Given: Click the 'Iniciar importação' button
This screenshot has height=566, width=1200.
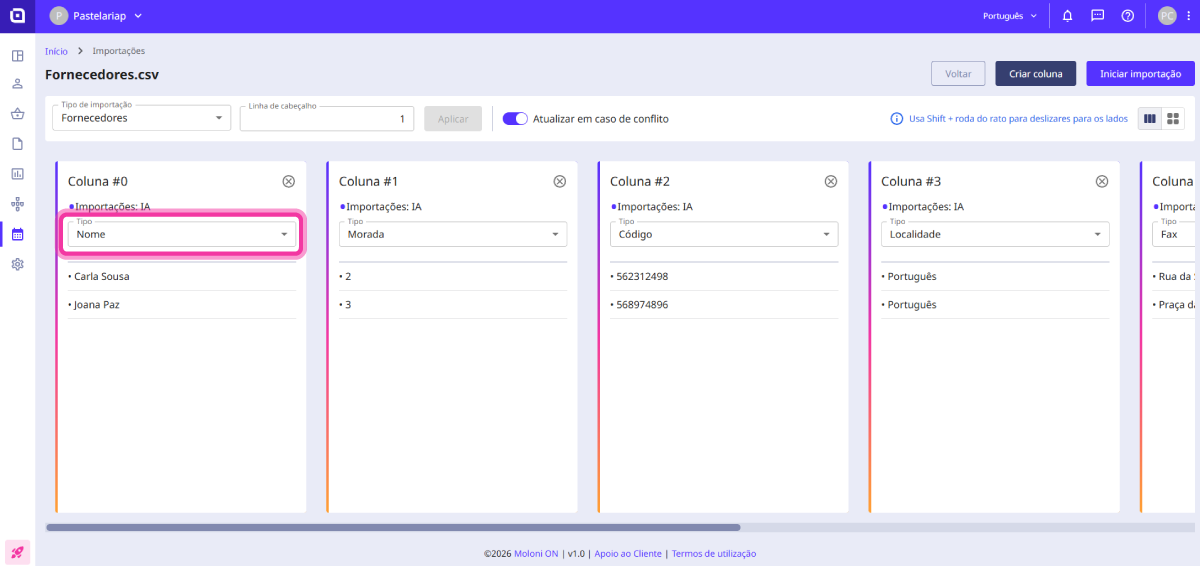Looking at the screenshot, I should pyautogui.click(x=1140, y=74).
